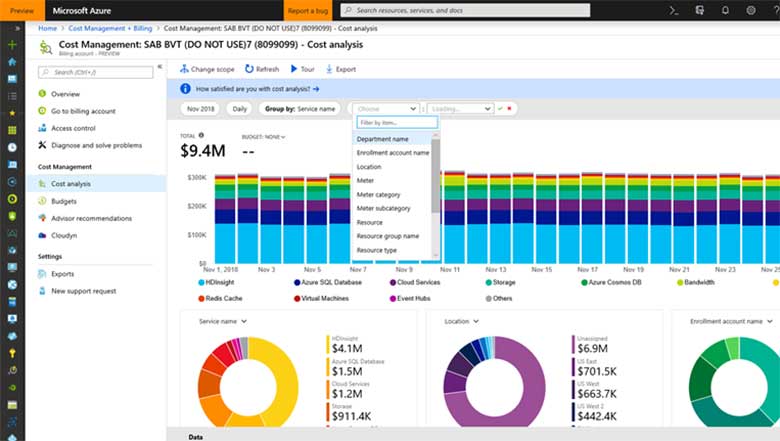Open the clock Recent icon in rail
The width and height of the screenshot is (780, 441).
pos(12,147)
